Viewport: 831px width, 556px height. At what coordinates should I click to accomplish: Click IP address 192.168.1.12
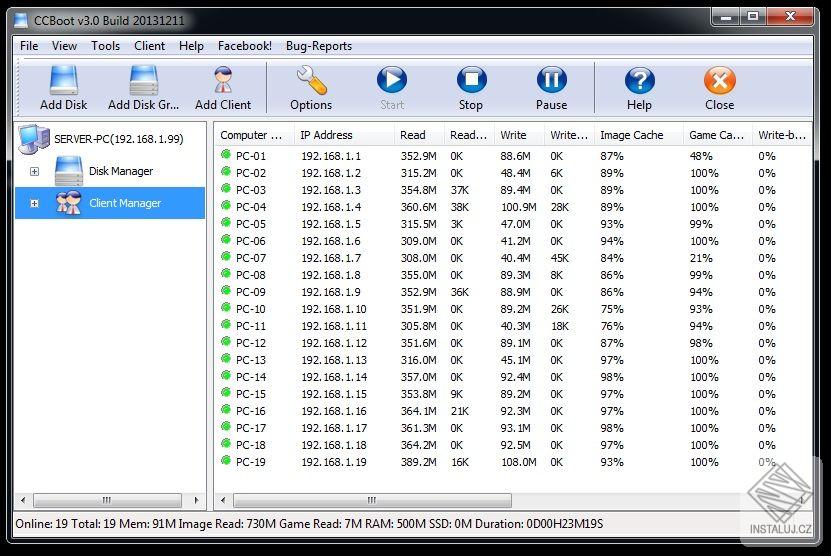coord(334,343)
